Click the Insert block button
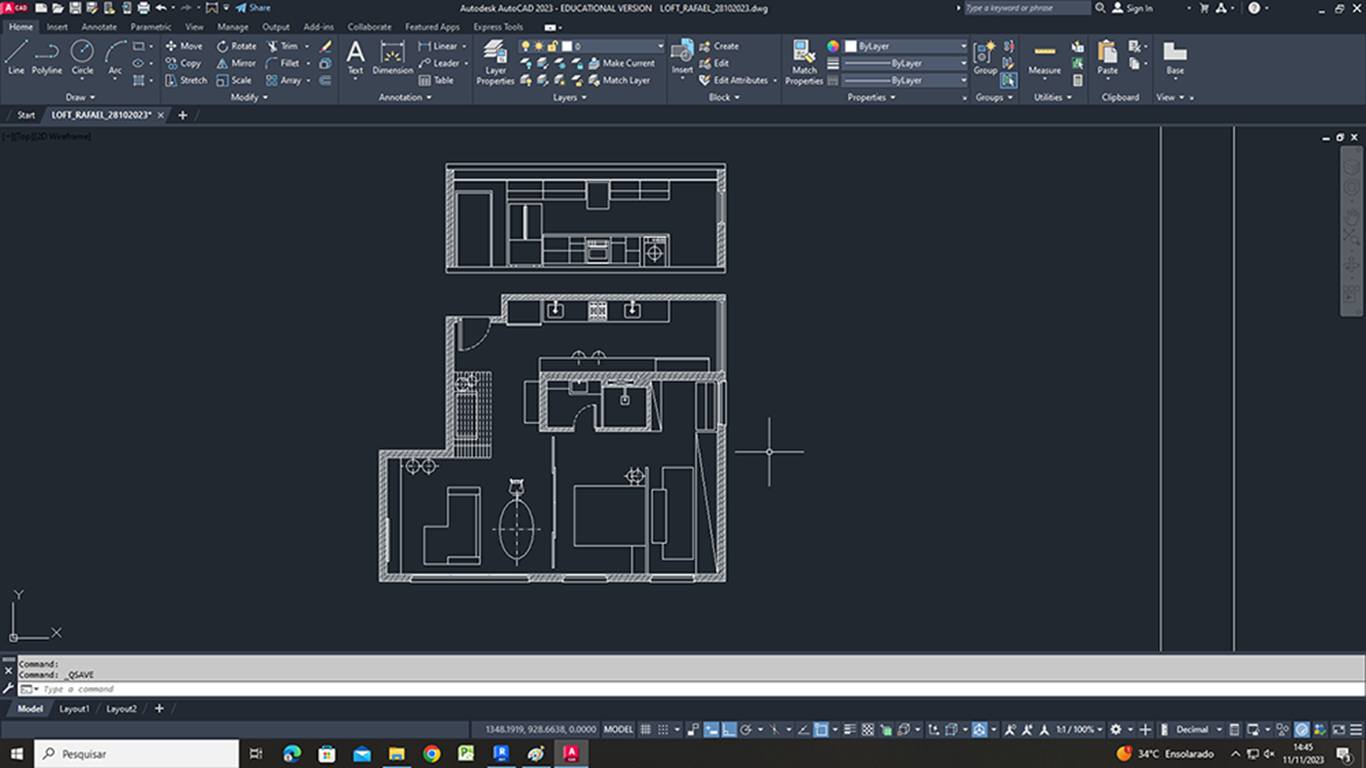Image resolution: width=1366 pixels, height=768 pixels. pyautogui.click(x=682, y=58)
